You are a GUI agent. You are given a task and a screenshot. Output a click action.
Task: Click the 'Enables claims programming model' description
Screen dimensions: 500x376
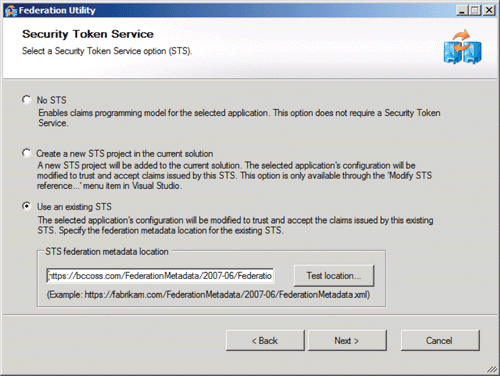tap(239, 118)
